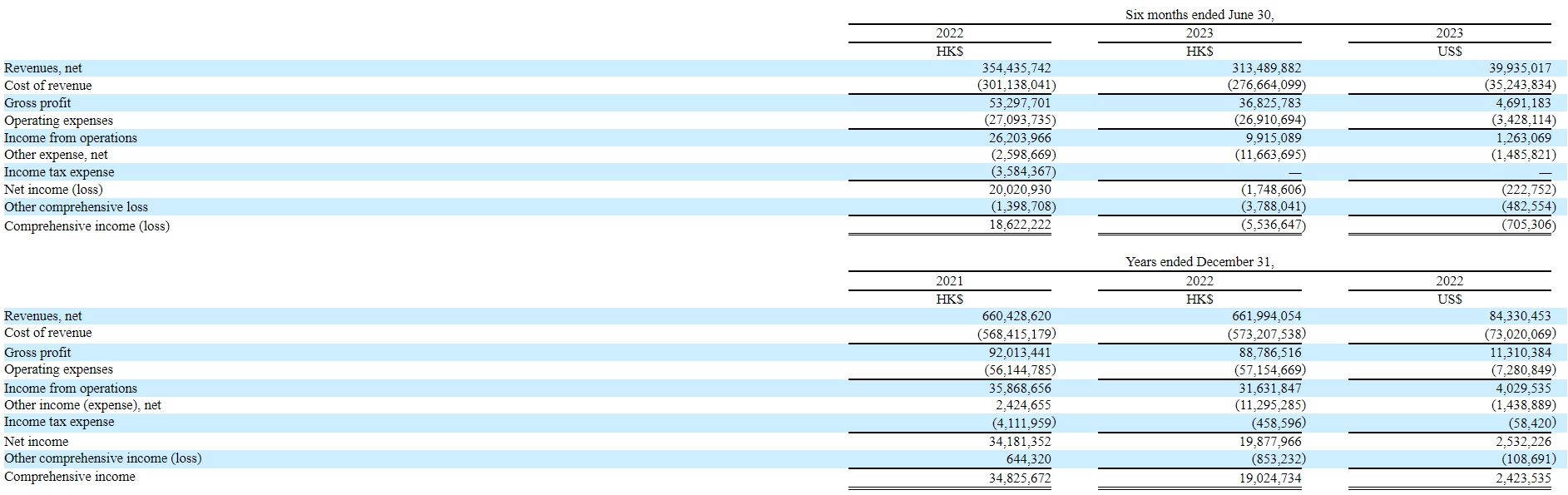Click the 2021 column header

coord(949,281)
